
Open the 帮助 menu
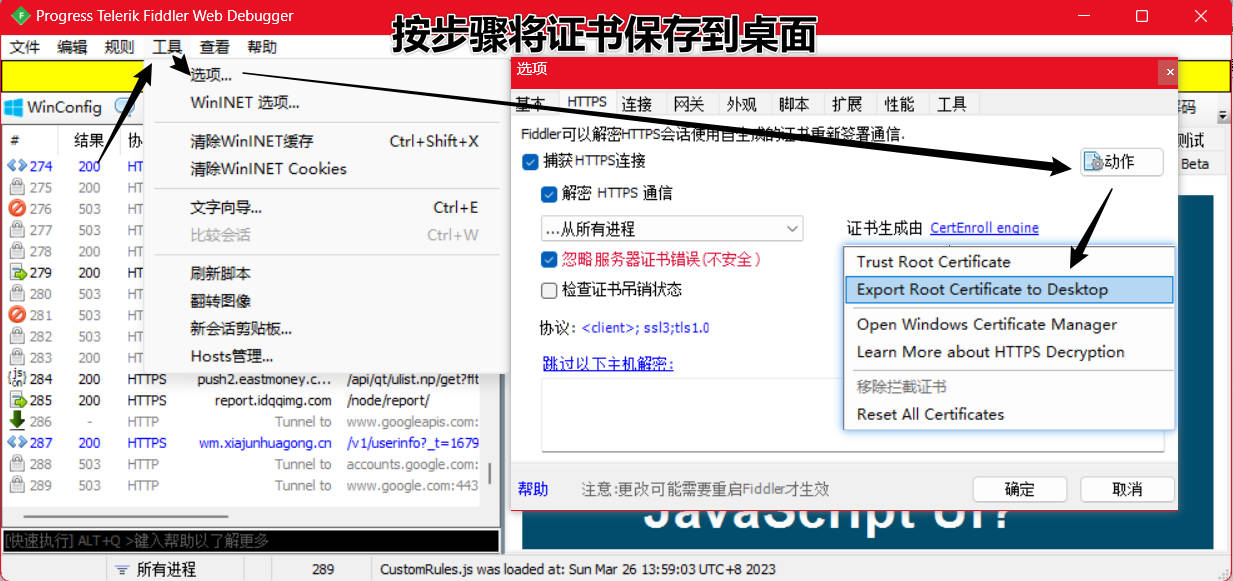[x=262, y=47]
